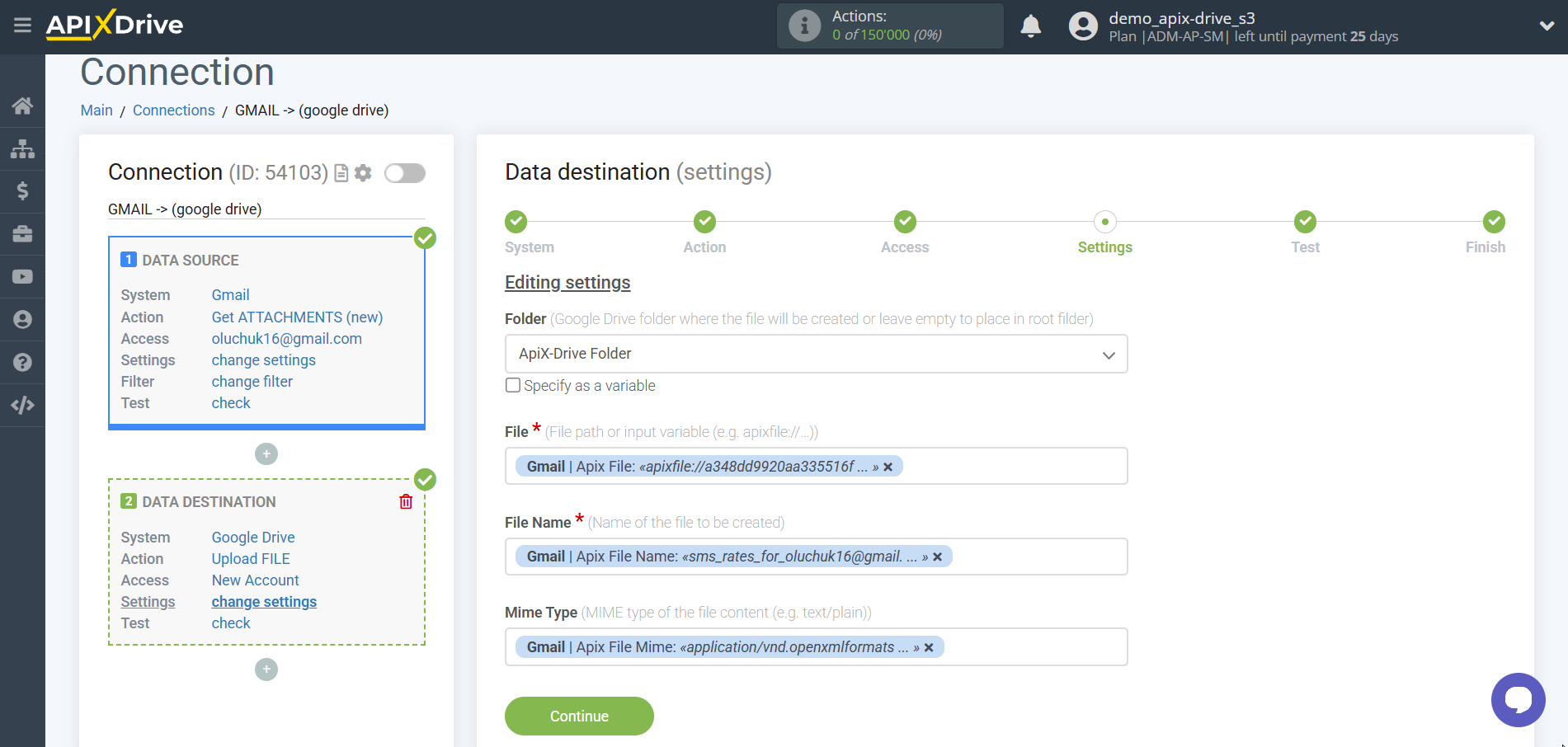Click the connection copy document icon
The height and width of the screenshot is (747, 1568).
[341, 173]
